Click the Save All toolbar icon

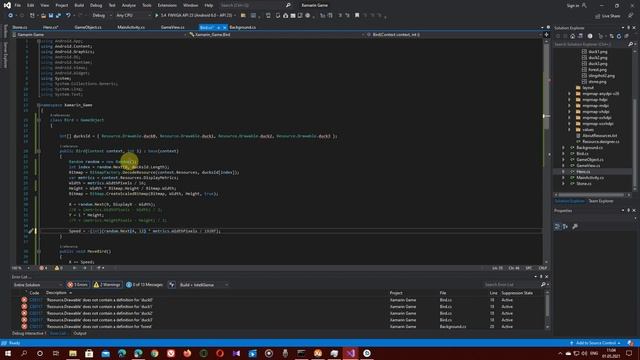tap(58, 16)
